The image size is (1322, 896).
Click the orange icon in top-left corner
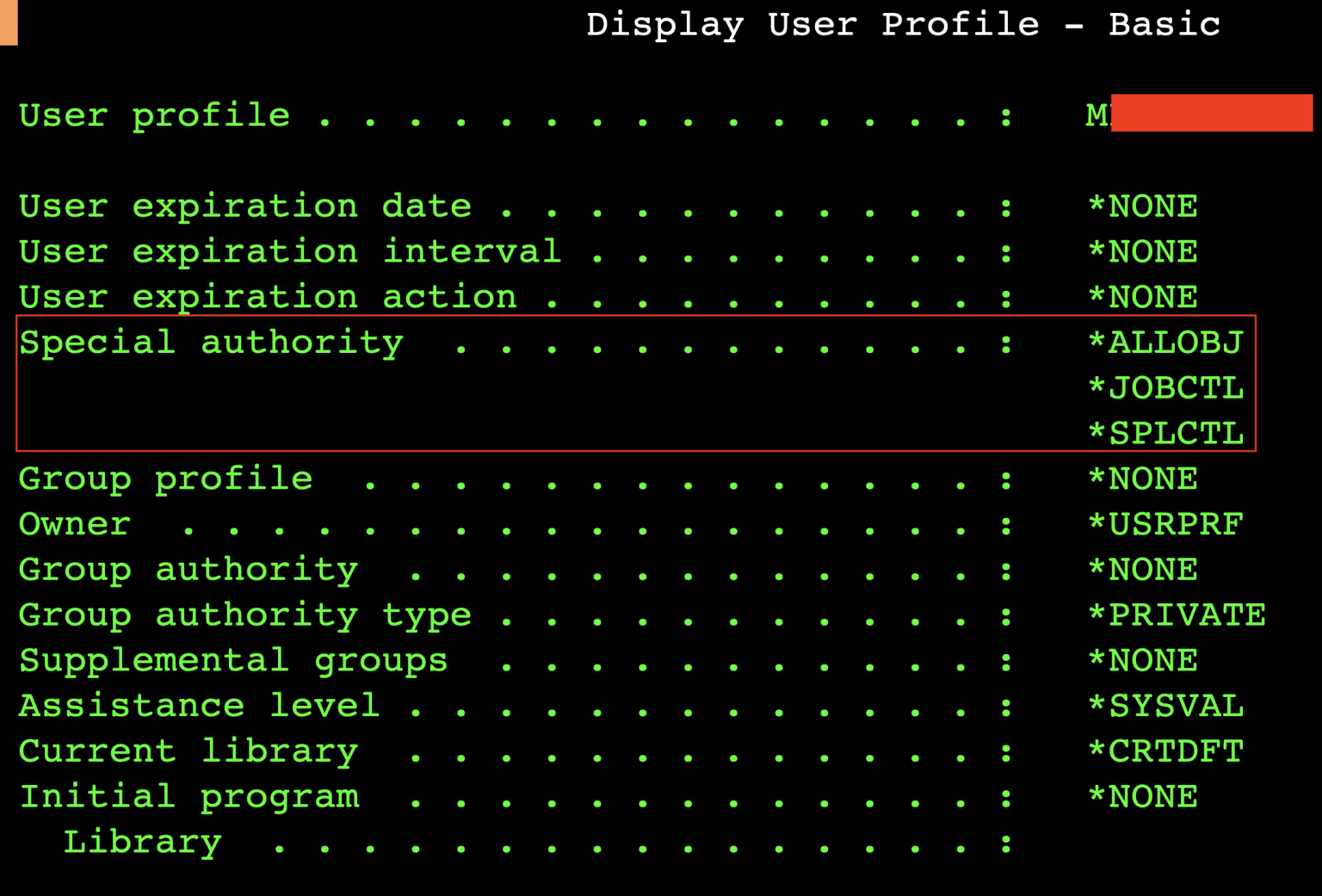pyautogui.click(x=8, y=24)
